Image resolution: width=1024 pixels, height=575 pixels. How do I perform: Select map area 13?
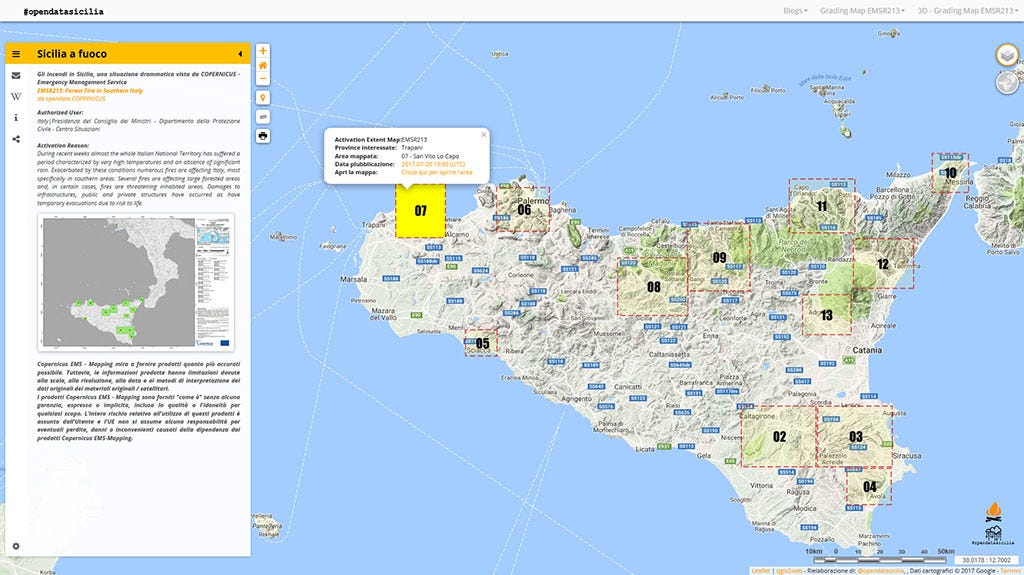[827, 315]
